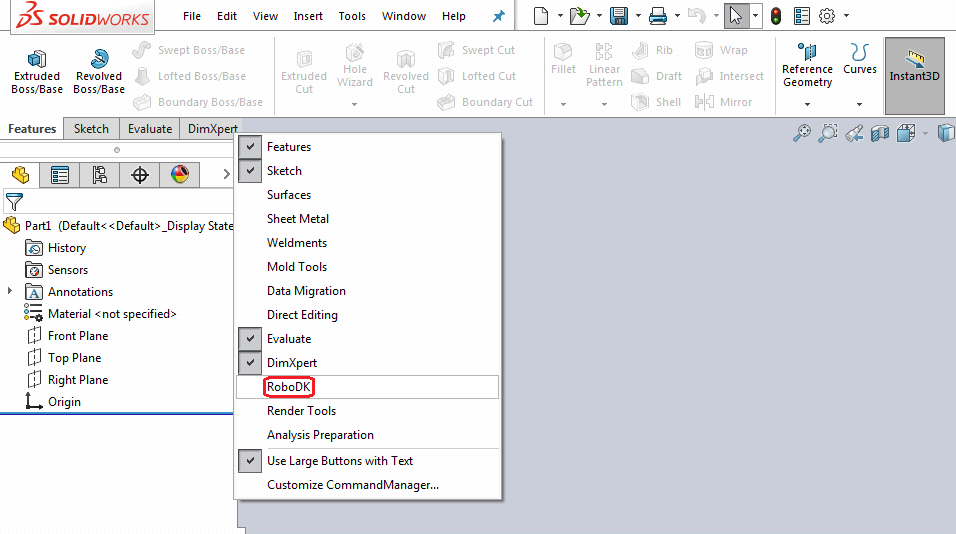Image resolution: width=956 pixels, height=534 pixels.
Task: Switch to the Sketch tab
Action: [91, 129]
